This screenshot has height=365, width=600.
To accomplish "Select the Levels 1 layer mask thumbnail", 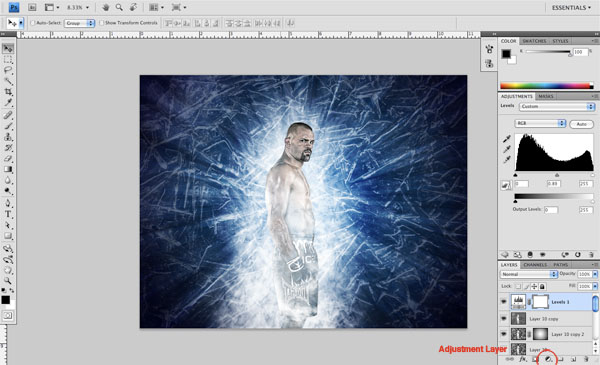I will tap(540, 302).
